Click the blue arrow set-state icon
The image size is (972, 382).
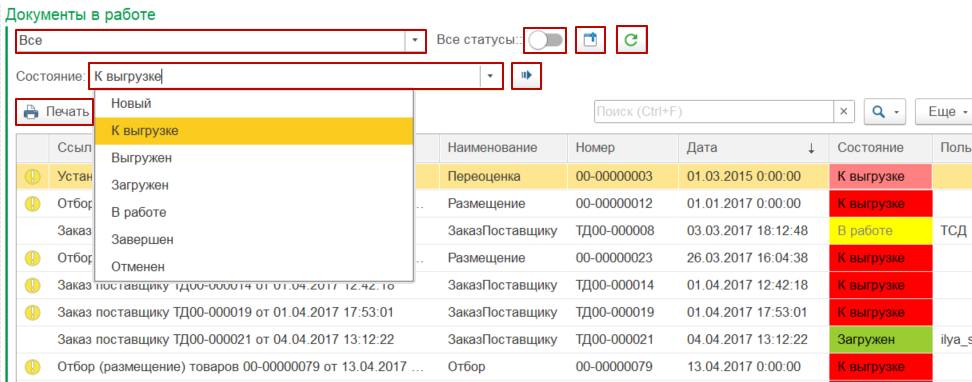click(526, 76)
